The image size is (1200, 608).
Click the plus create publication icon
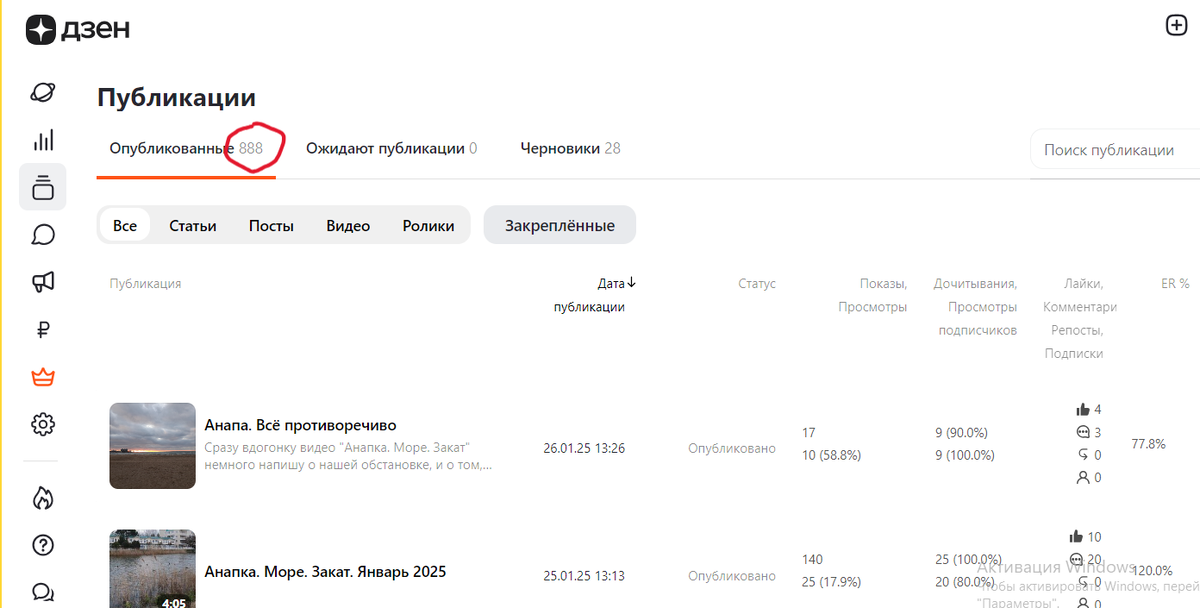pos(1177,26)
